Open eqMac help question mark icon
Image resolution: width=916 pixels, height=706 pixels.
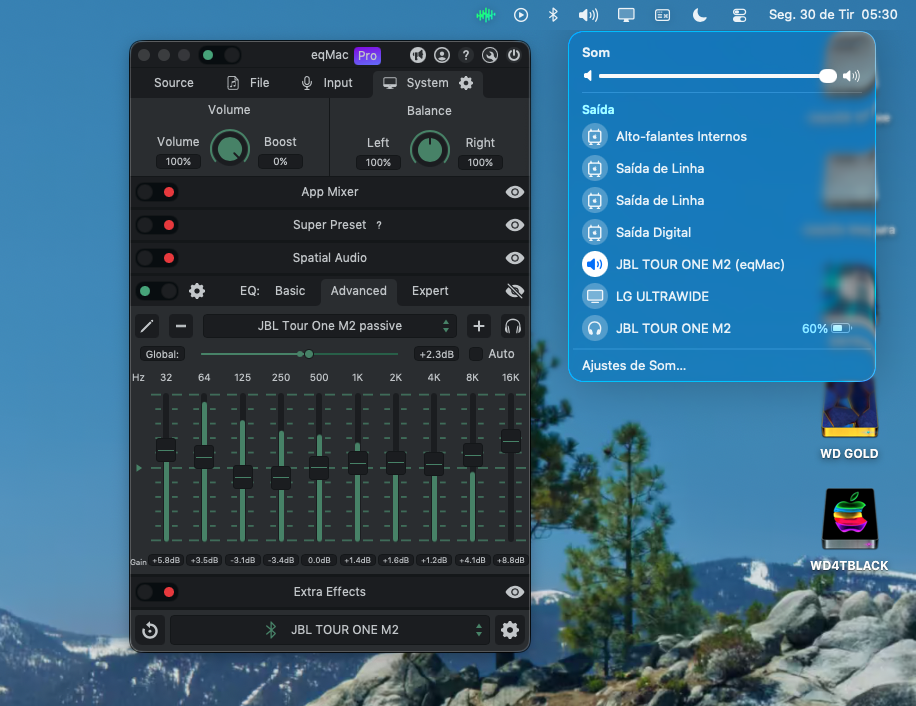(466, 55)
